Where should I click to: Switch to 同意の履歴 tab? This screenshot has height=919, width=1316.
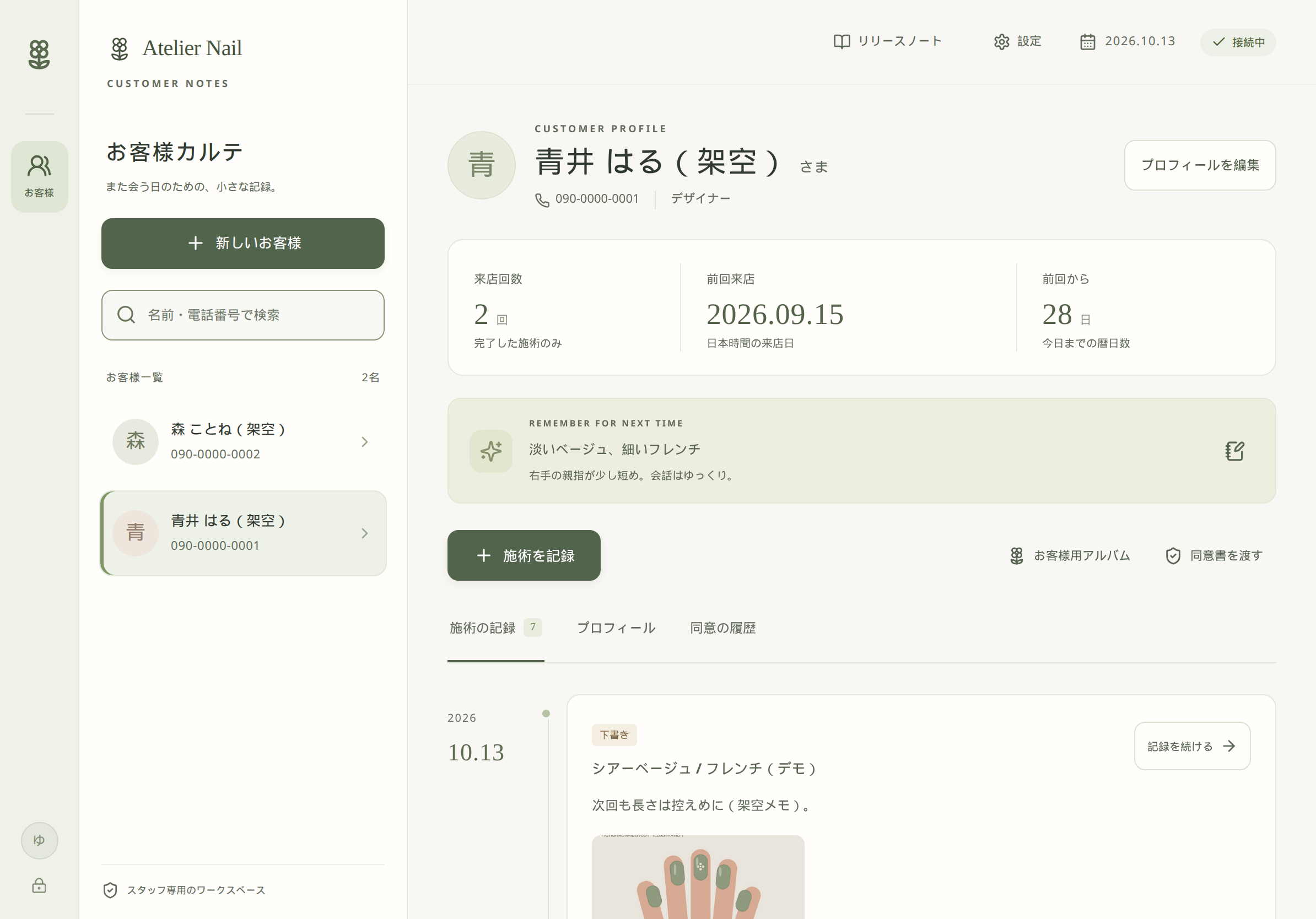coord(723,628)
